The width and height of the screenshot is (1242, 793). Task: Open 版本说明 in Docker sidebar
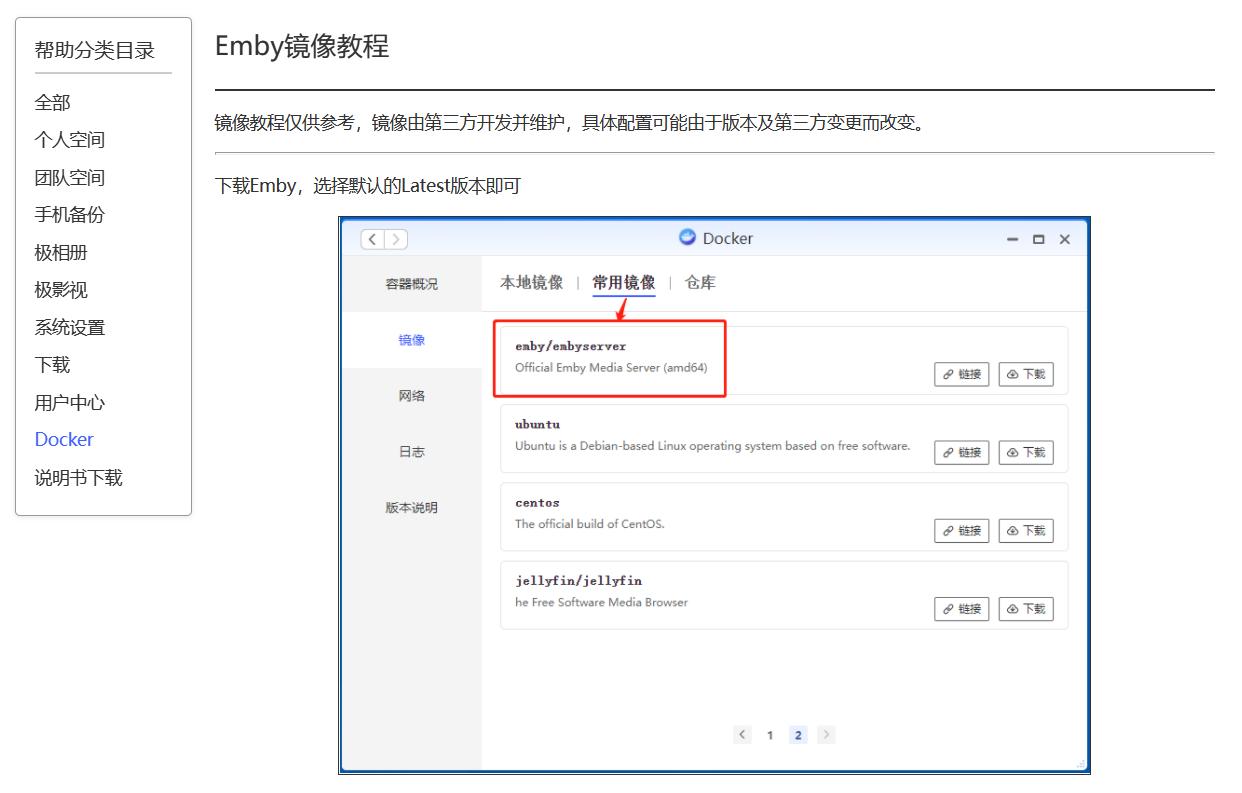(x=411, y=507)
